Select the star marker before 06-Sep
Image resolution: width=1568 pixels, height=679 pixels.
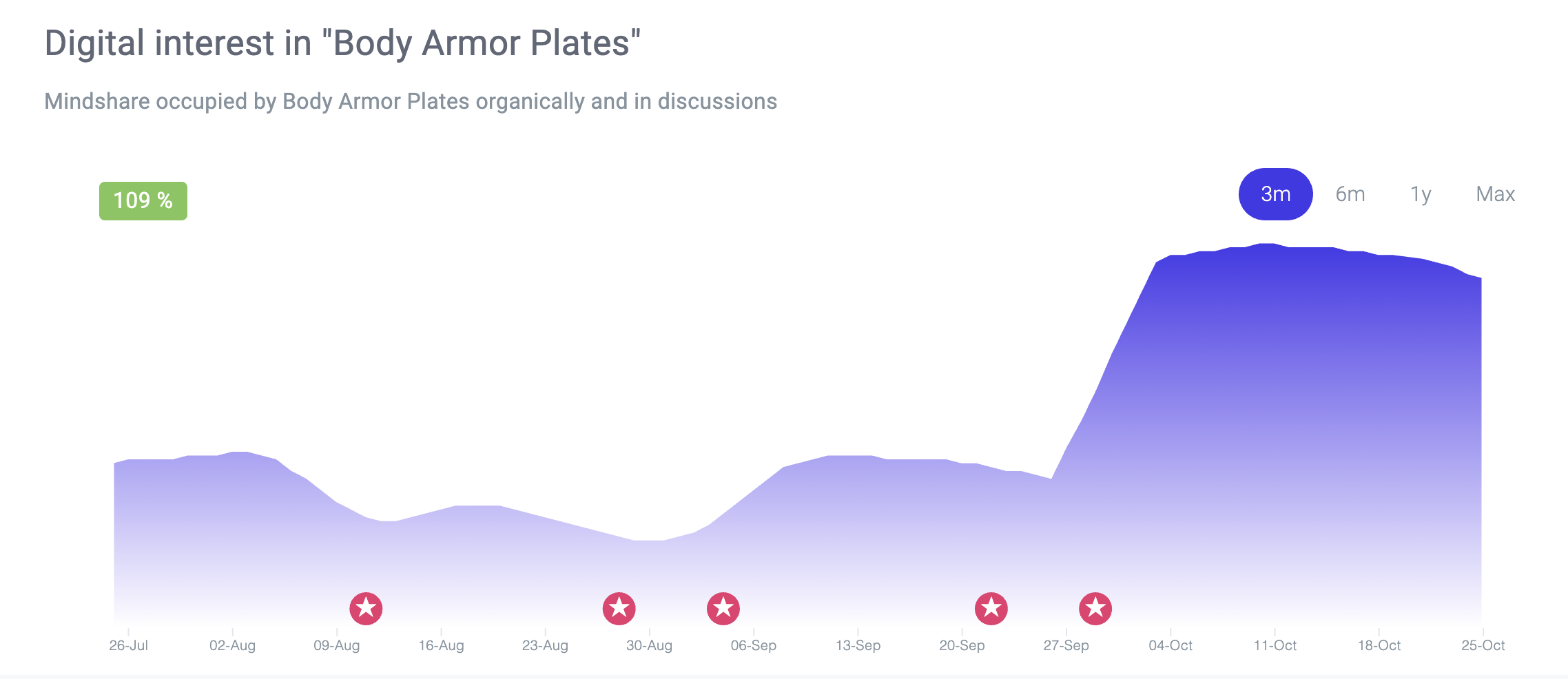tap(723, 609)
